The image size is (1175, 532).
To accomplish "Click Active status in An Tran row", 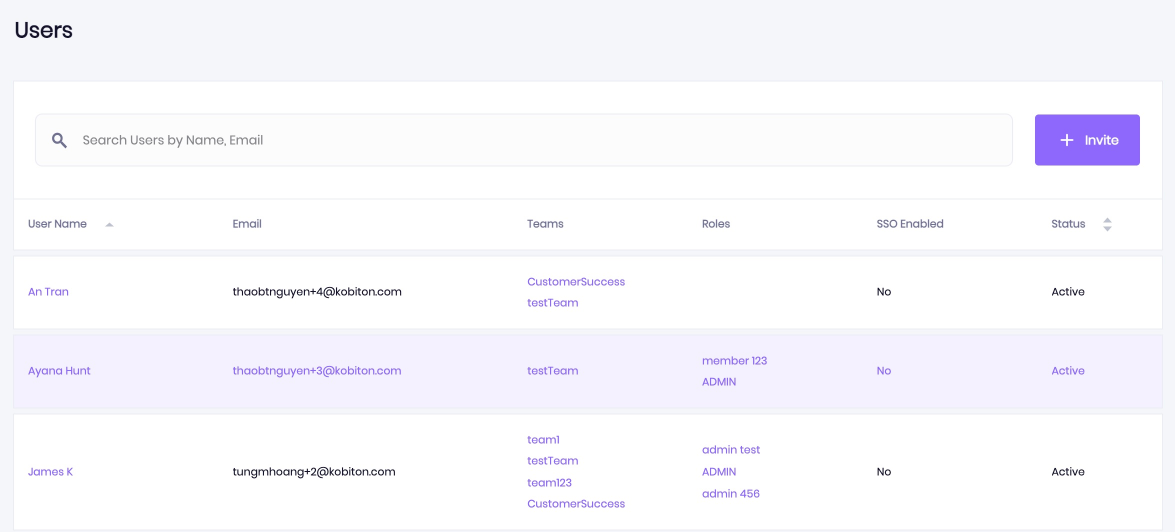I will [x=1068, y=291].
